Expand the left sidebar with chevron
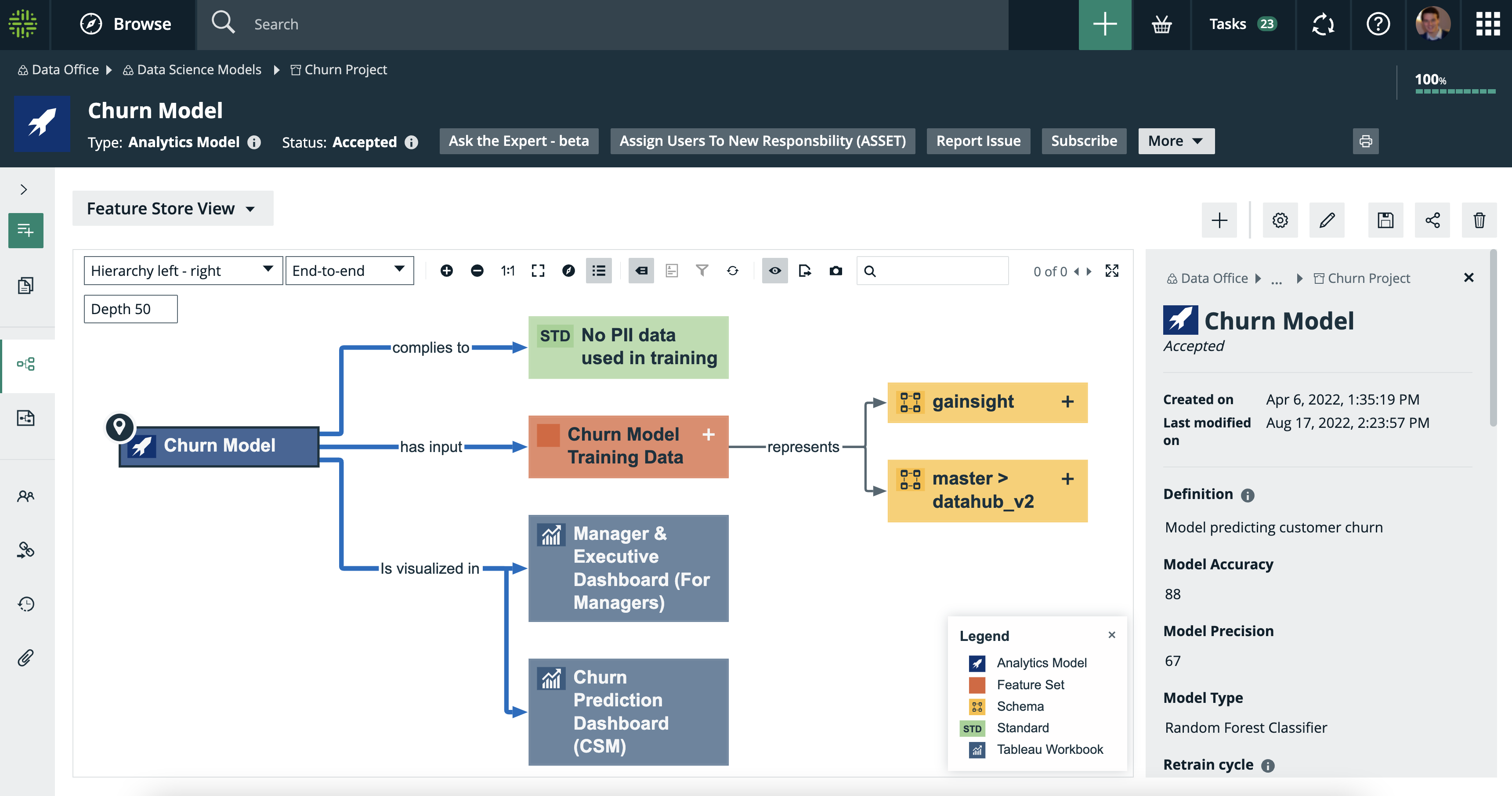This screenshot has width=1512, height=796. click(23, 189)
